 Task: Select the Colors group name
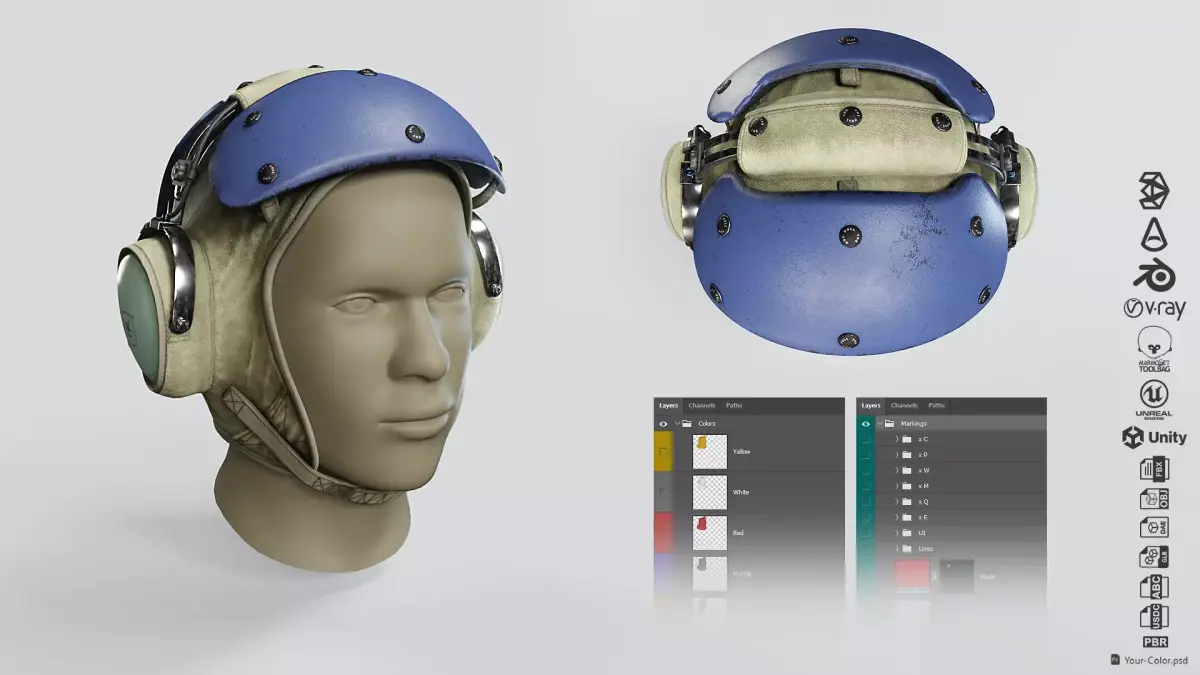707,423
